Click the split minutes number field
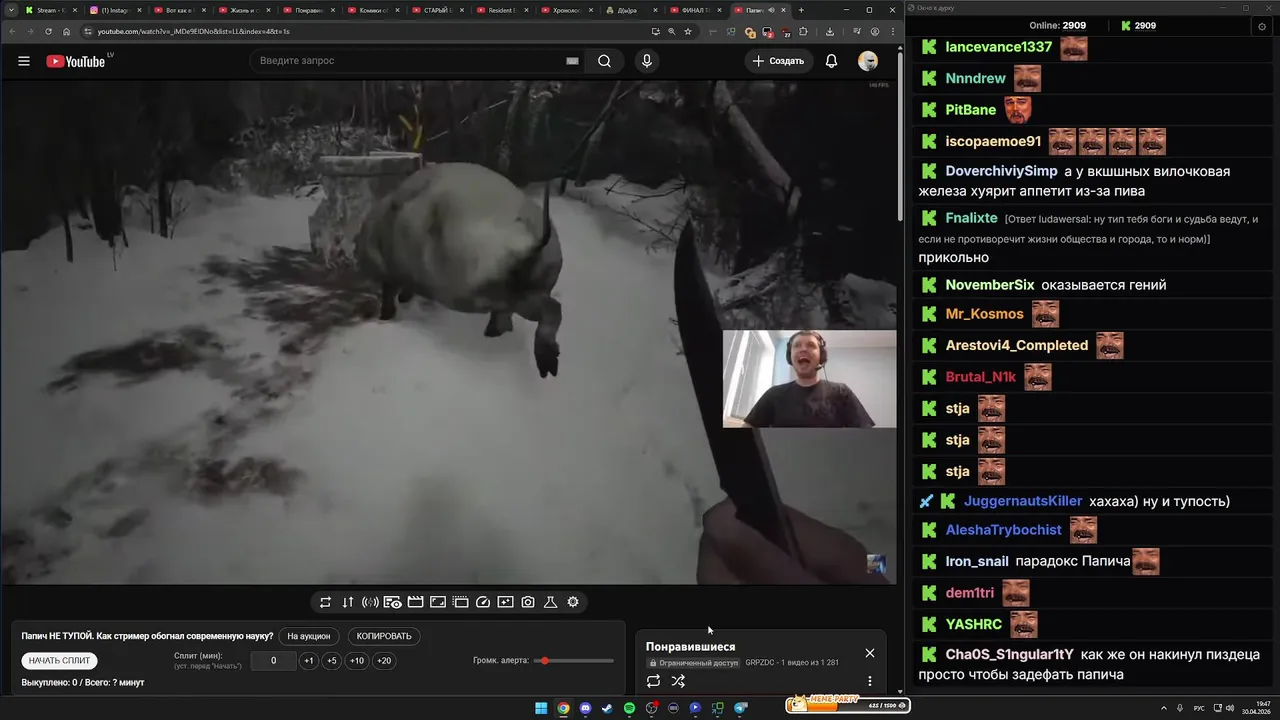 (x=273, y=661)
